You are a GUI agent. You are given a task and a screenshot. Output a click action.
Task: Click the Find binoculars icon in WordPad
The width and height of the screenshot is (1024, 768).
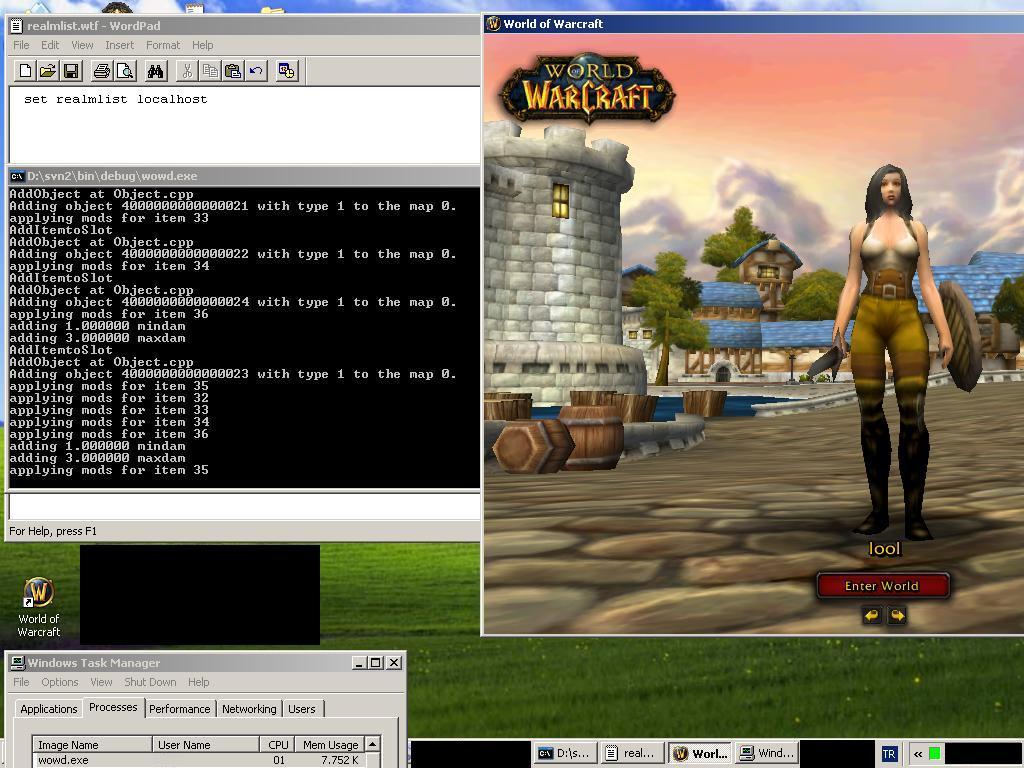pyautogui.click(x=155, y=71)
